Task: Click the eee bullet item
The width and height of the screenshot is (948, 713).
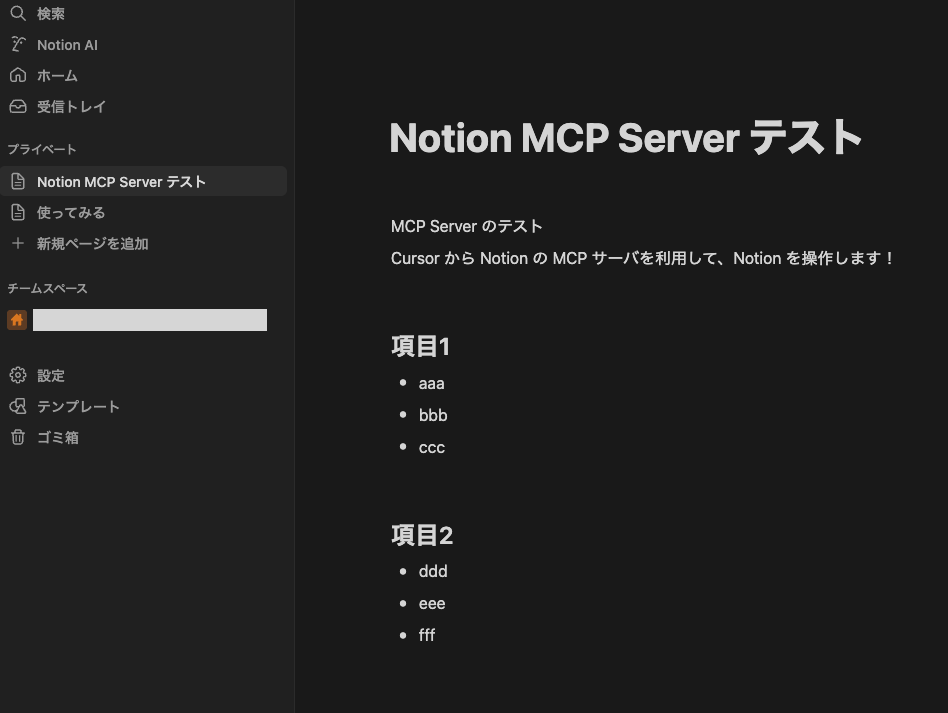Action: point(432,604)
